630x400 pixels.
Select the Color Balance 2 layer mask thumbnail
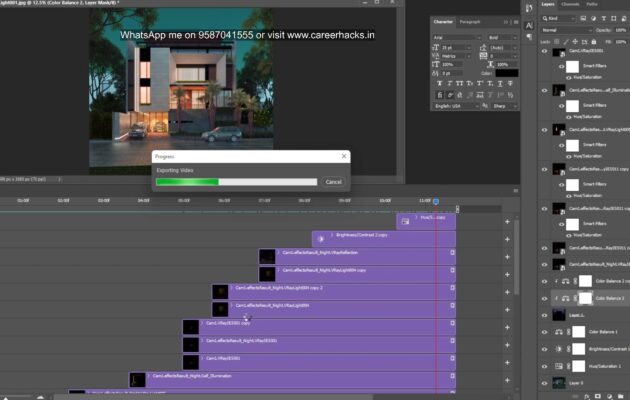[x=587, y=298]
